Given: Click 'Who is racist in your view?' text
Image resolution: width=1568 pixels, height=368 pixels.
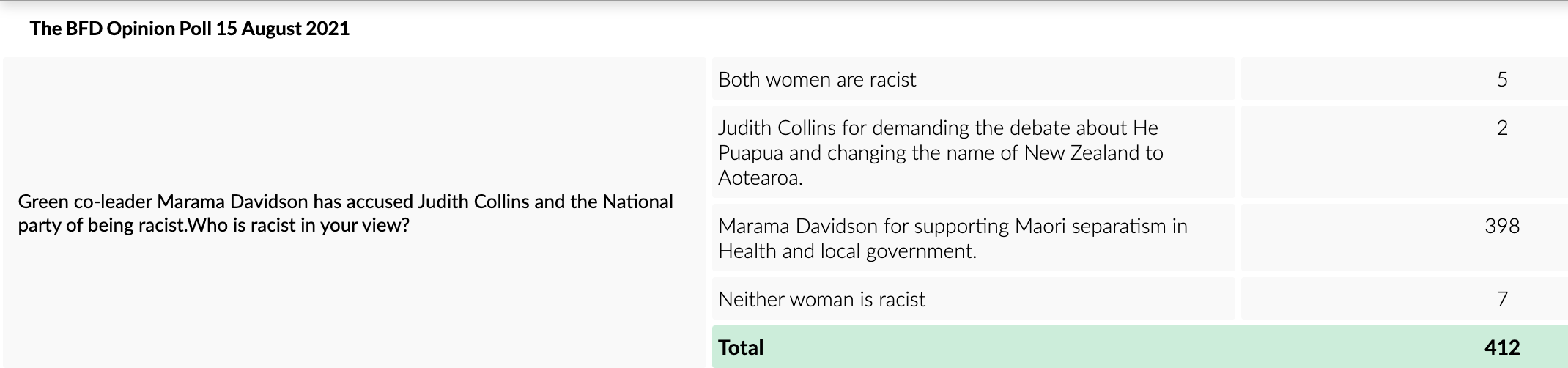Looking at the screenshot, I should [298, 225].
